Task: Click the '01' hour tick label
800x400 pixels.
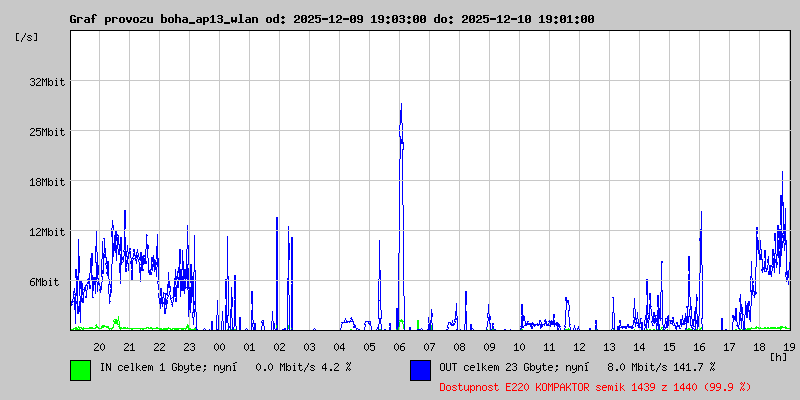Action: pyautogui.click(x=249, y=347)
